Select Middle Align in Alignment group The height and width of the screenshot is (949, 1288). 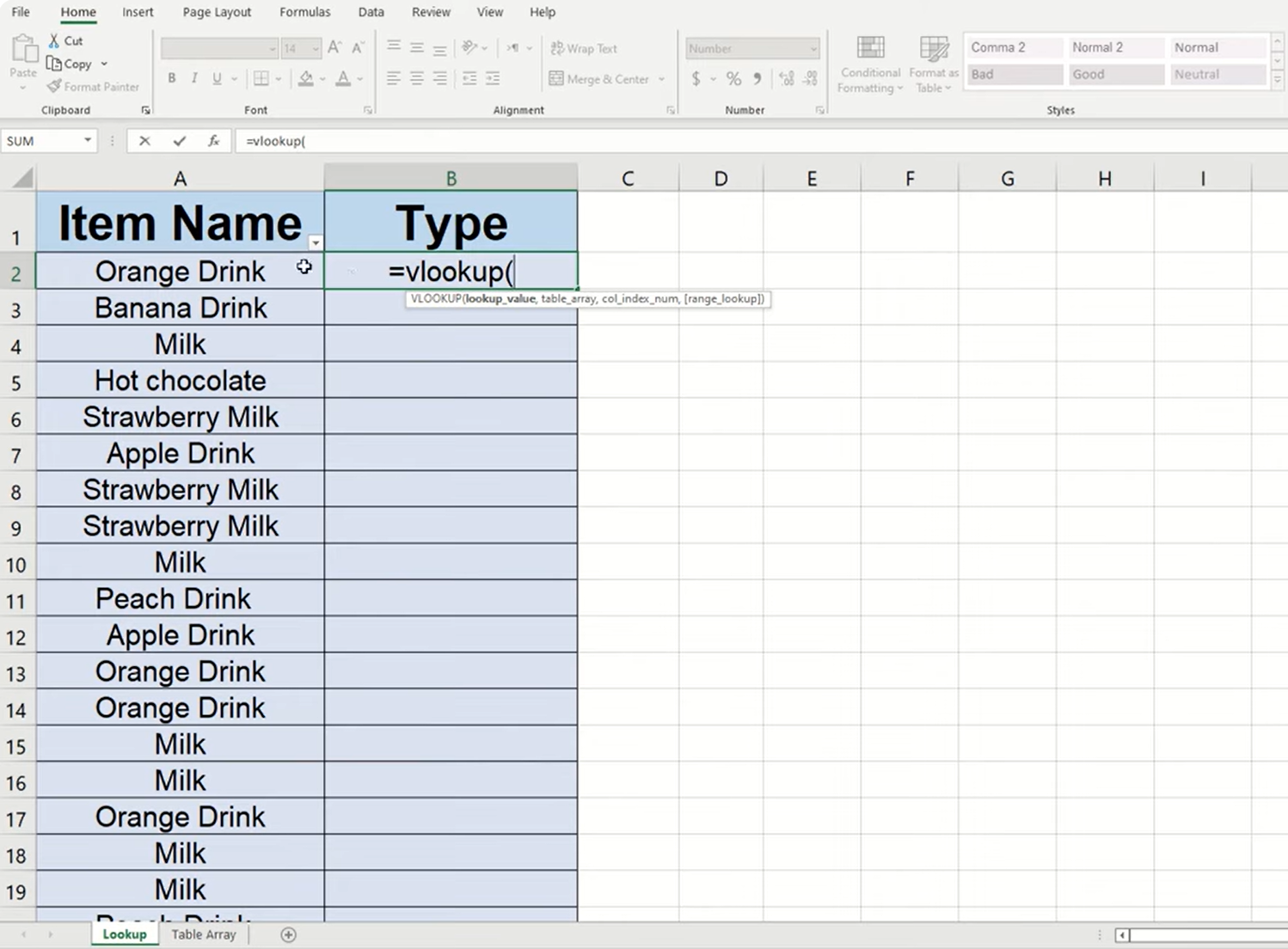(417, 47)
